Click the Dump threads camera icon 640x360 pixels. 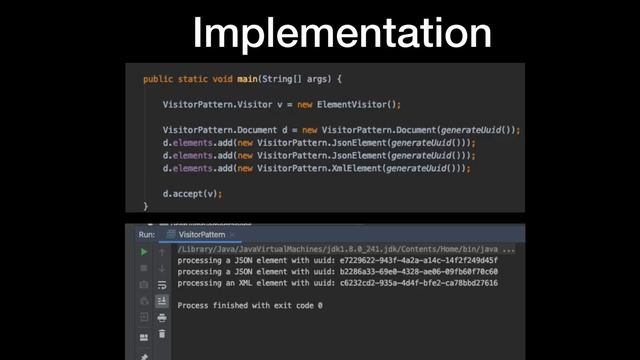point(144,284)
